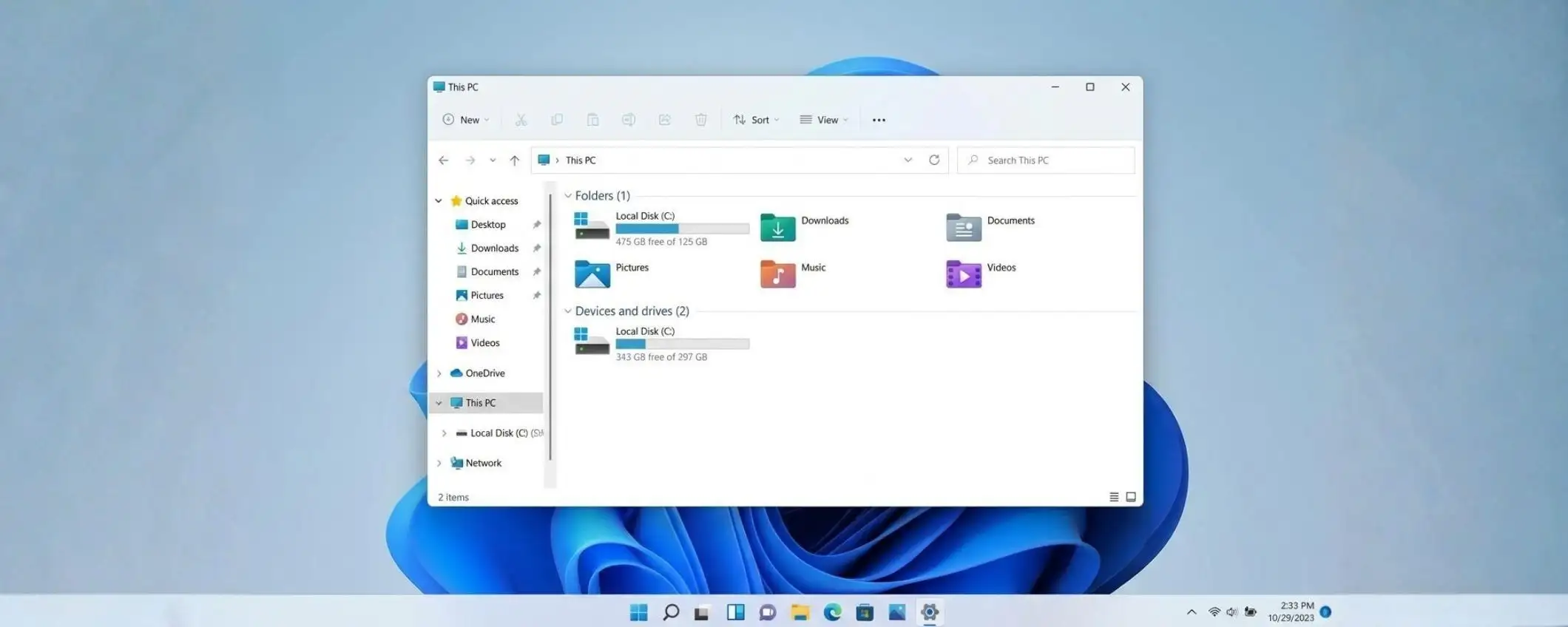The height and width of the screenshot is (627, 1568).
Task: Click the Share icon in toolbar
Action: pos(664,120)
